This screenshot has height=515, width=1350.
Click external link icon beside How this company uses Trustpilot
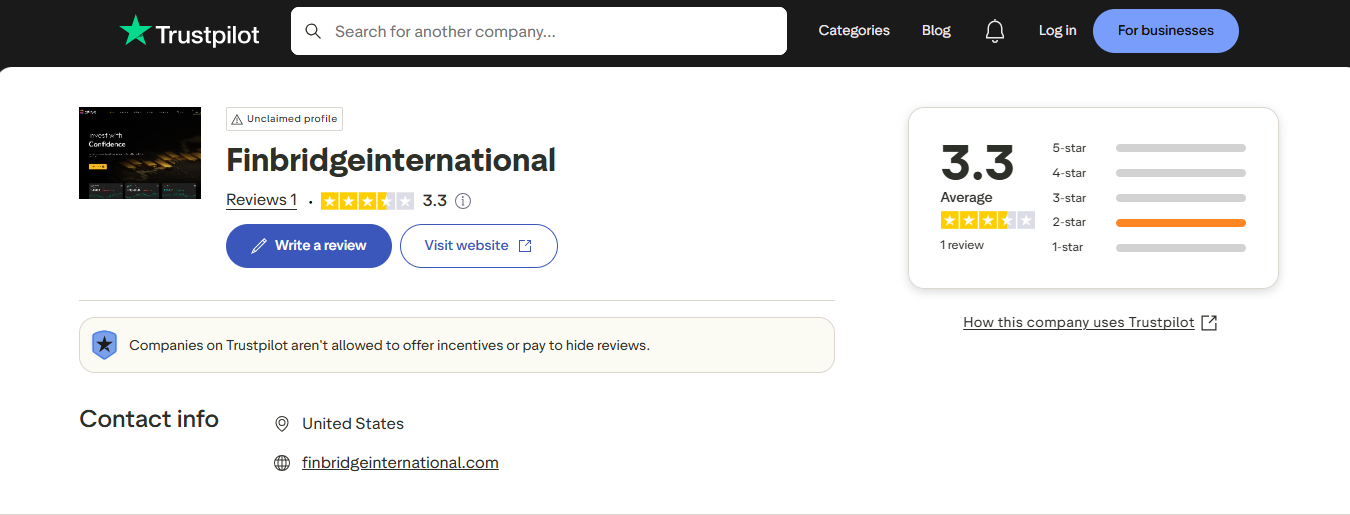tap(1209, 322)
